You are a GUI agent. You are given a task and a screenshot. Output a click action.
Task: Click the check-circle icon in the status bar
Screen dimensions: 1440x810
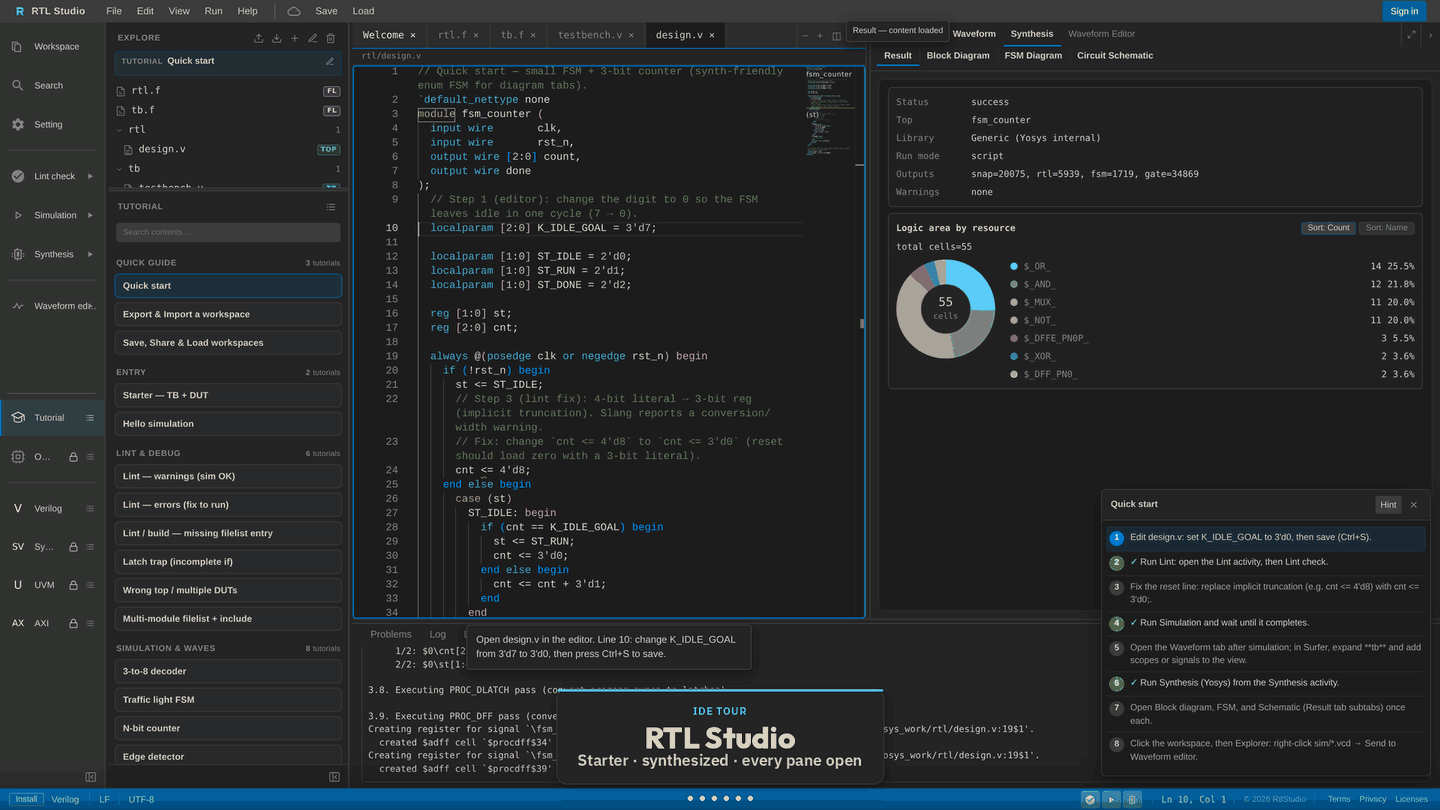pos(1090,799)
